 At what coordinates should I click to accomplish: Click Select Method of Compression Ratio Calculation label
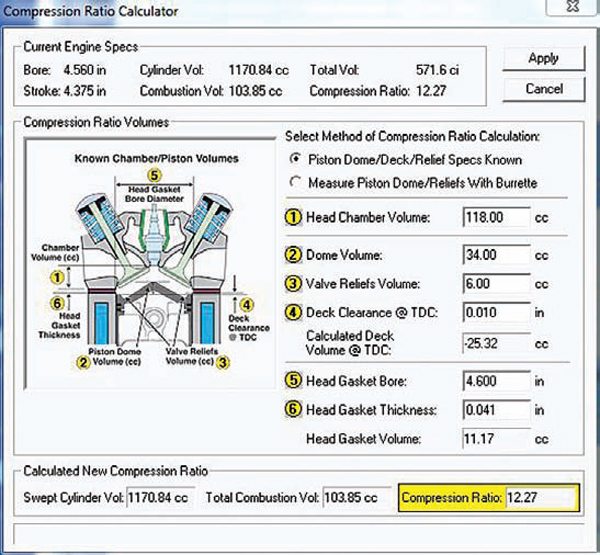pyautogui.click(x=412, y=136)
